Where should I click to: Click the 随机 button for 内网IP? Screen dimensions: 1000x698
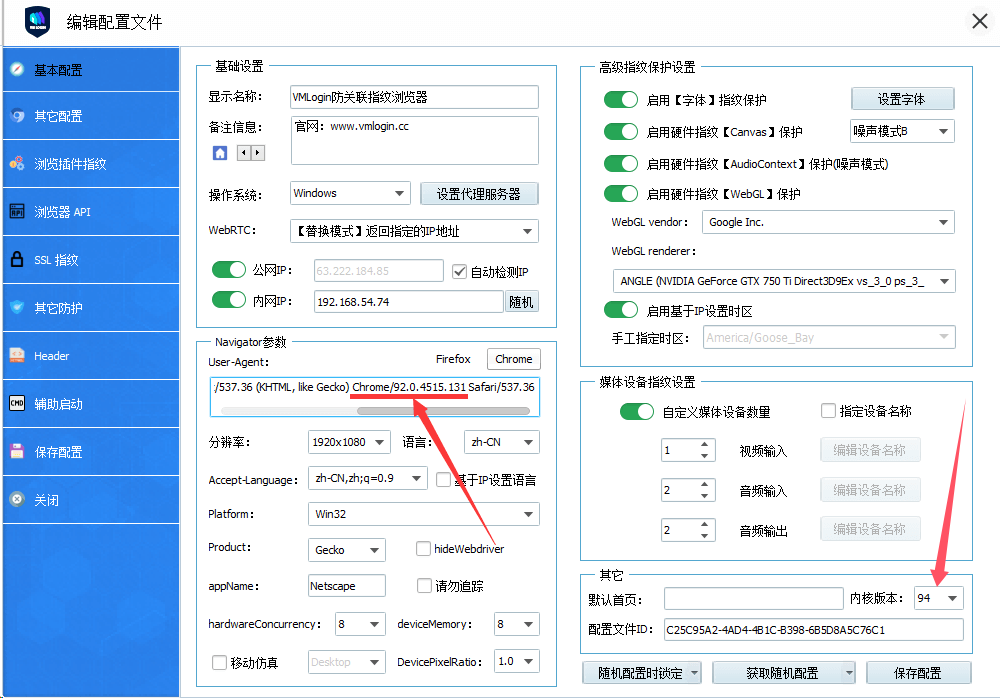click(x=522, y=302)
